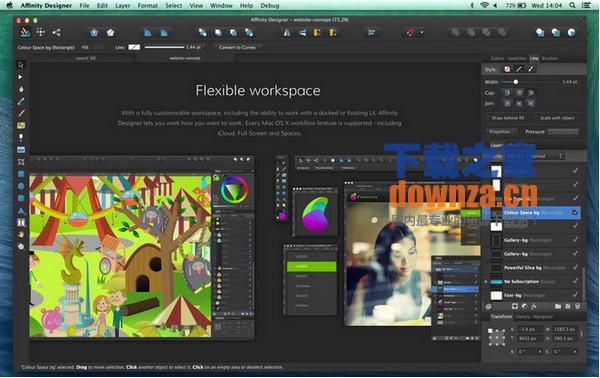Viewport: 600px width, 378px height.
Task: Select the Zoom tool at the bottom of the tools
Action: (21, 246)
